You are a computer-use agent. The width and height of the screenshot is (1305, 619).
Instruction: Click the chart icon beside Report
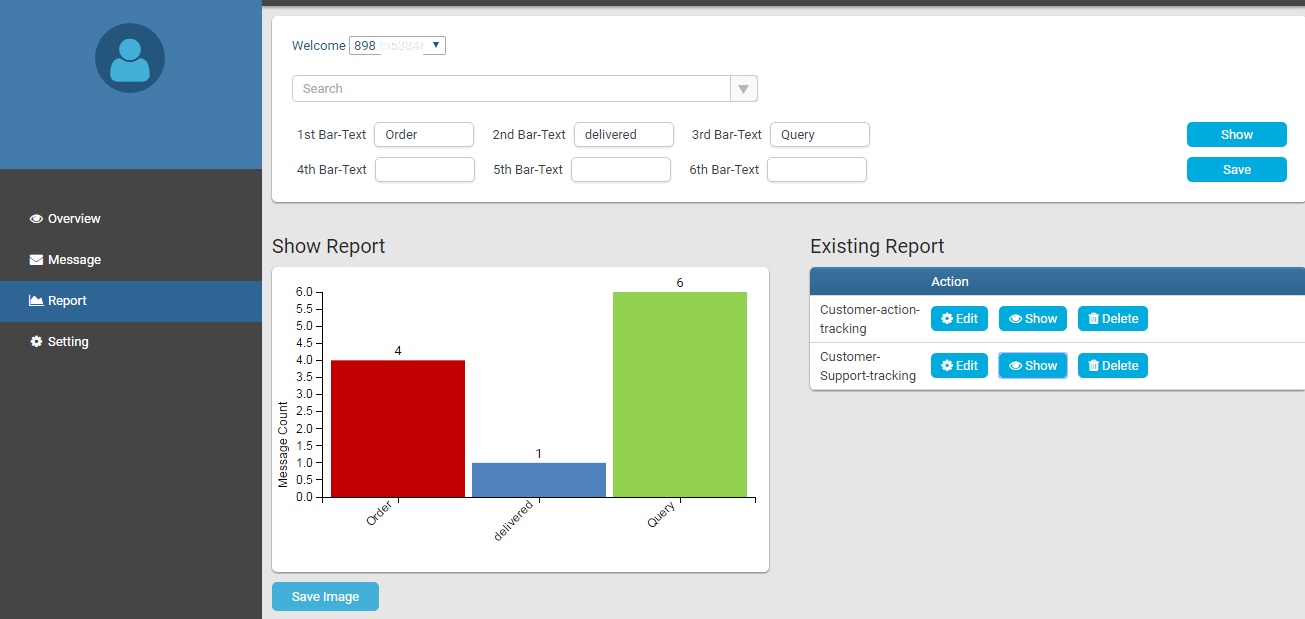pos(37,301)
